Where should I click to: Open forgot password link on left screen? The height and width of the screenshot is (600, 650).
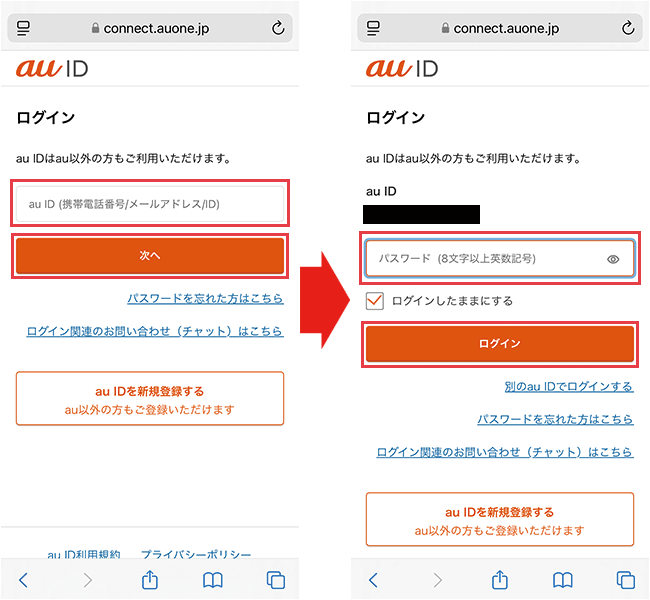pos(206,298)
